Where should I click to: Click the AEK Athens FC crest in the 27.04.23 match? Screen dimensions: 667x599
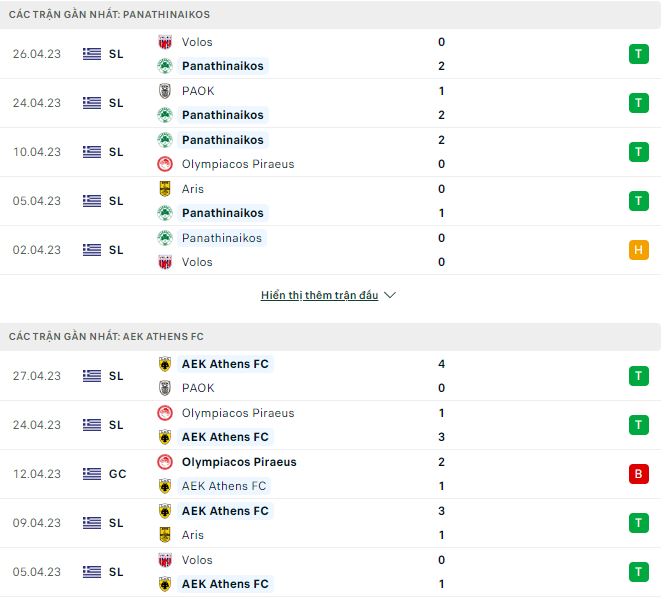pos(165,364)
